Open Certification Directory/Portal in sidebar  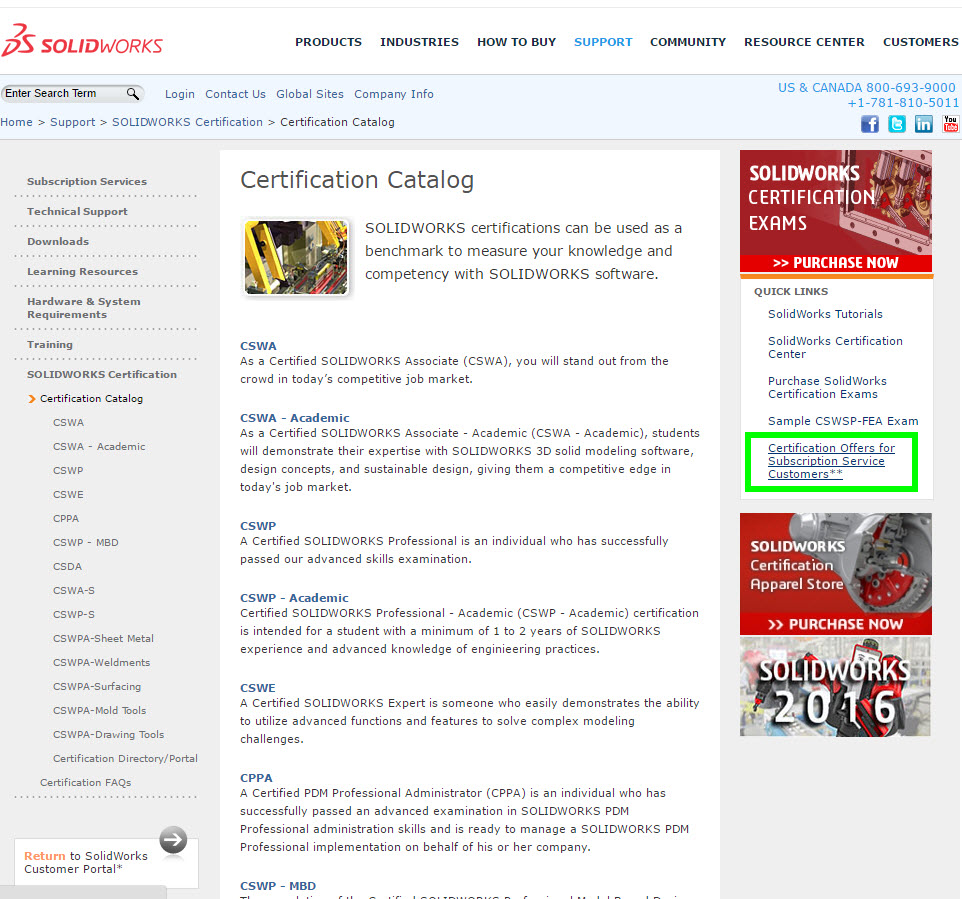(125, 758)
